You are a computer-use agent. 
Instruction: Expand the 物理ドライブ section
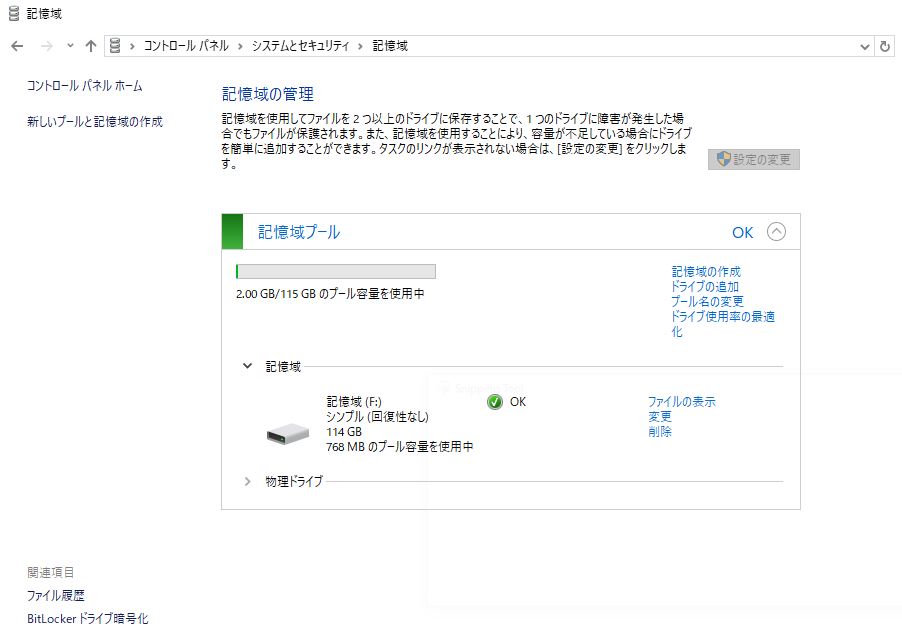248,481
